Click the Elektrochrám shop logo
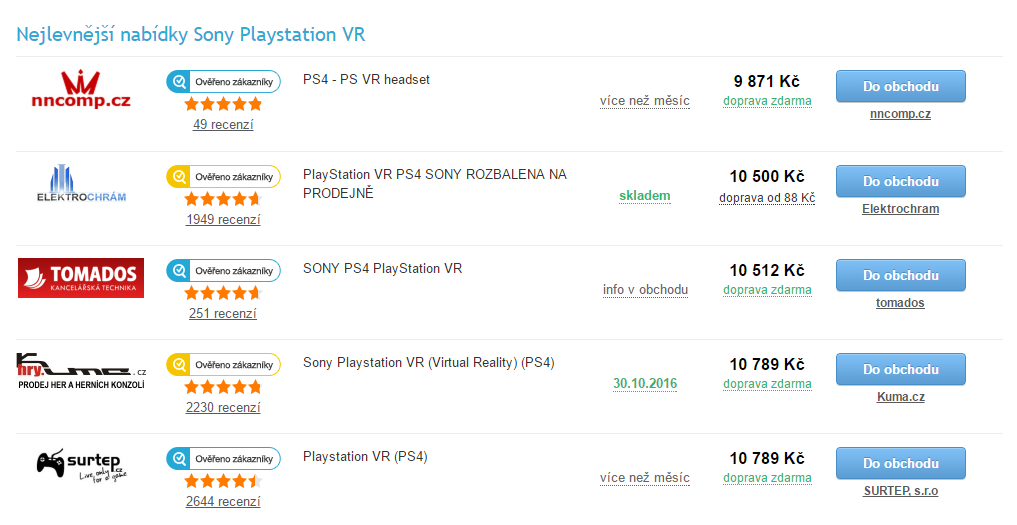This screenshot has height=525, width=1017. click(x=81, y=184)
